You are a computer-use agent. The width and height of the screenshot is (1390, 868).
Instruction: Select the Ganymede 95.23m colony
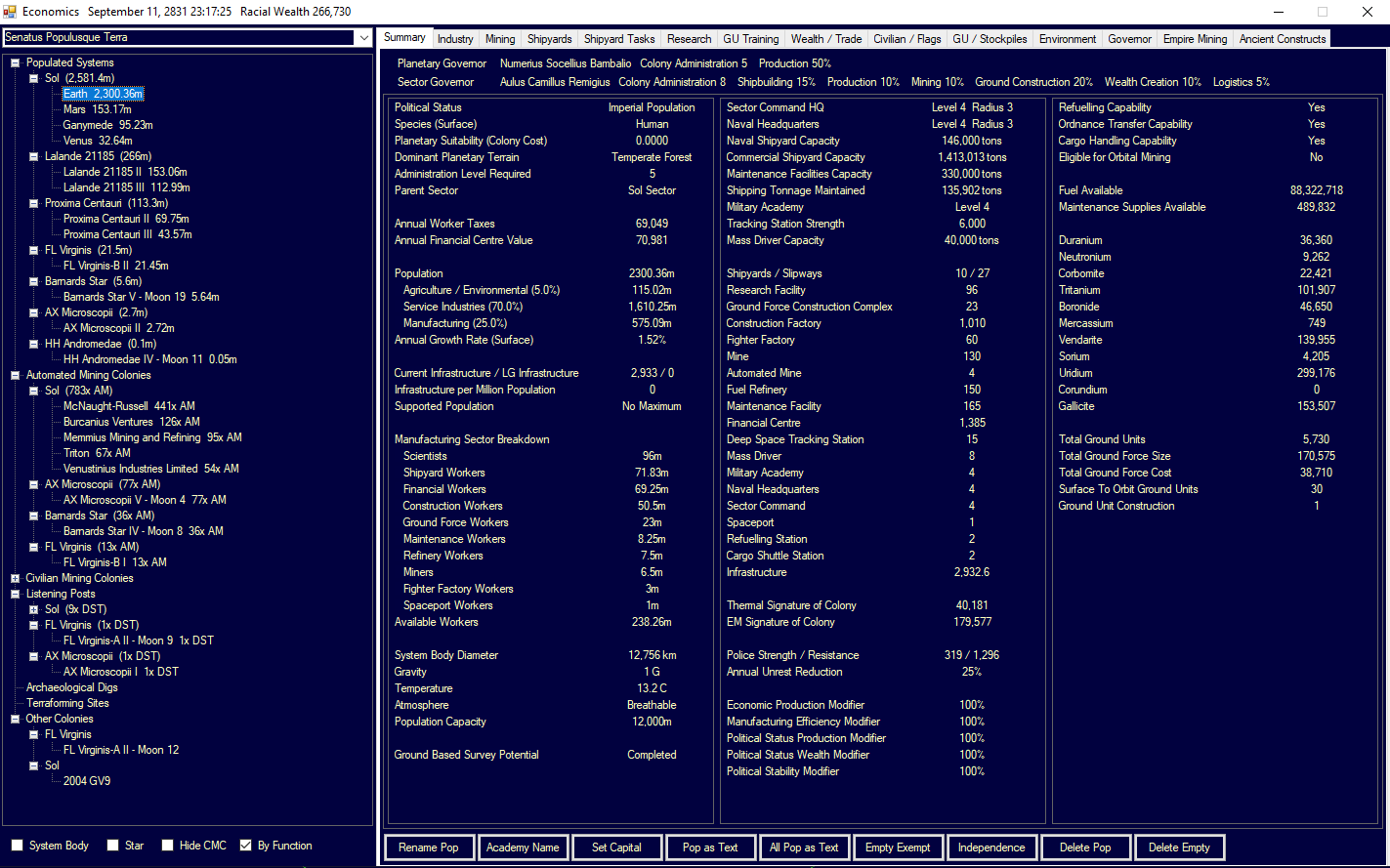(107, 125)
